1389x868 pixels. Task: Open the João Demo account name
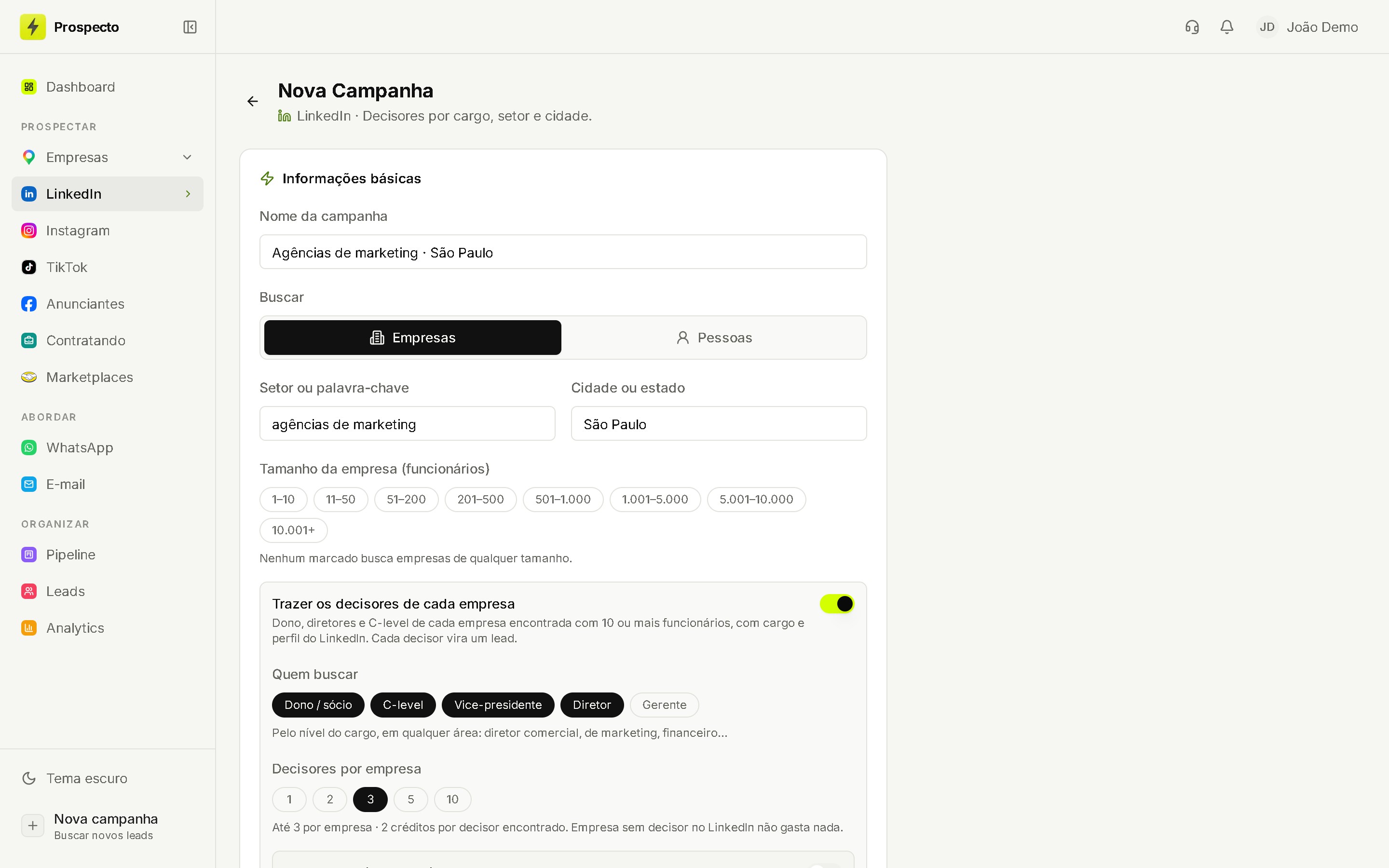coord(1322,27)
